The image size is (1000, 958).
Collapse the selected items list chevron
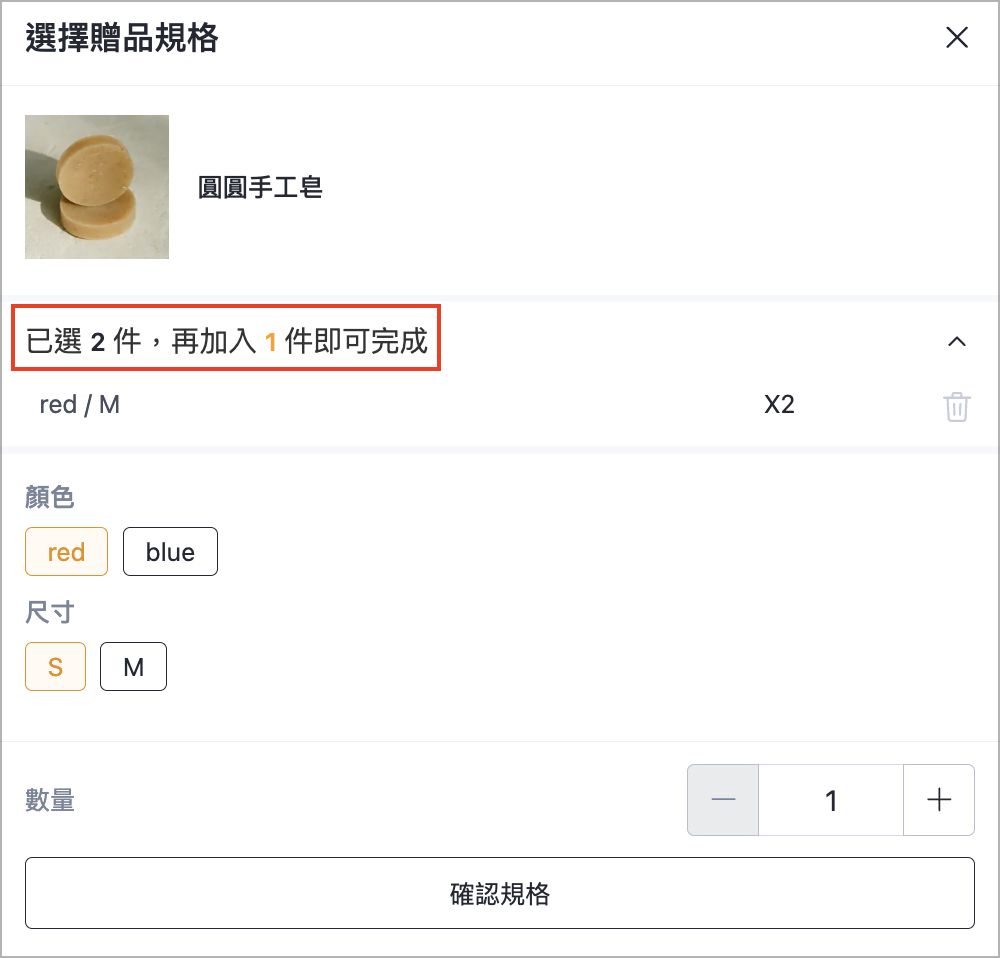click(957, 342)
